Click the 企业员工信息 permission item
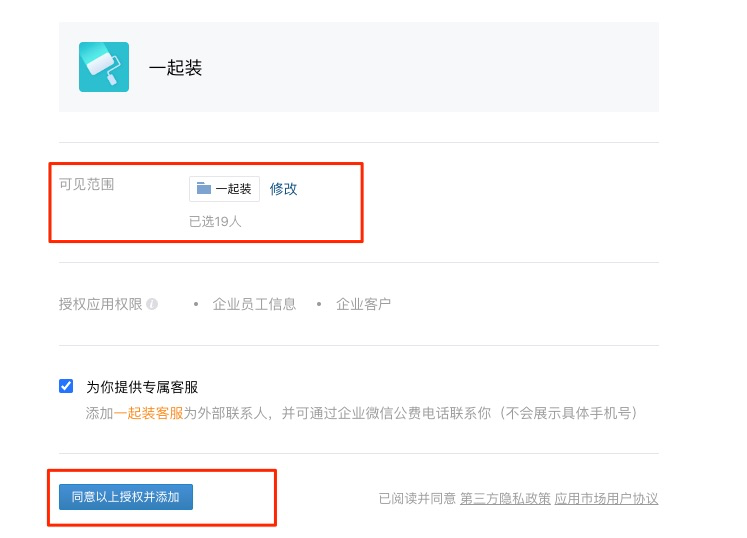747x538 pixels. coord(254,304)
